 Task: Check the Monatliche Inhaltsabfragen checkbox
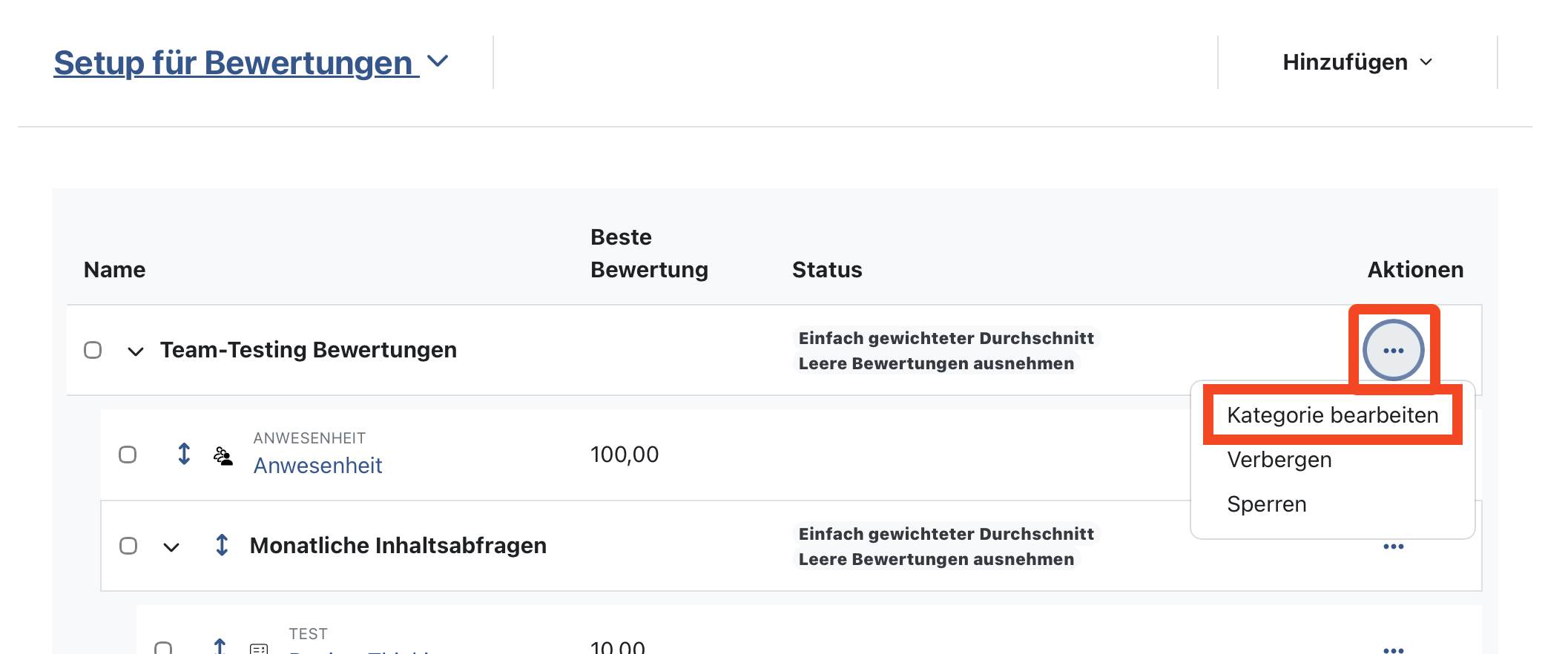(128, 546)
